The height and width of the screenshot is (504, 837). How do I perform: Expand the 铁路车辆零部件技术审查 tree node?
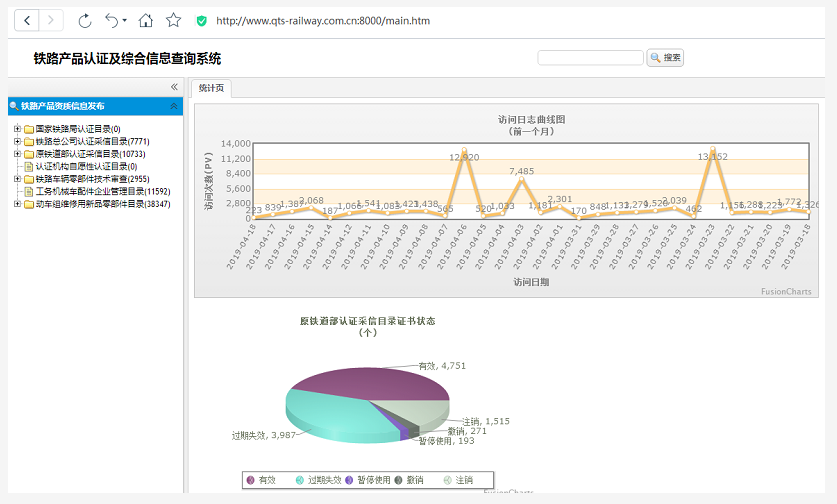tap(17, 178)
